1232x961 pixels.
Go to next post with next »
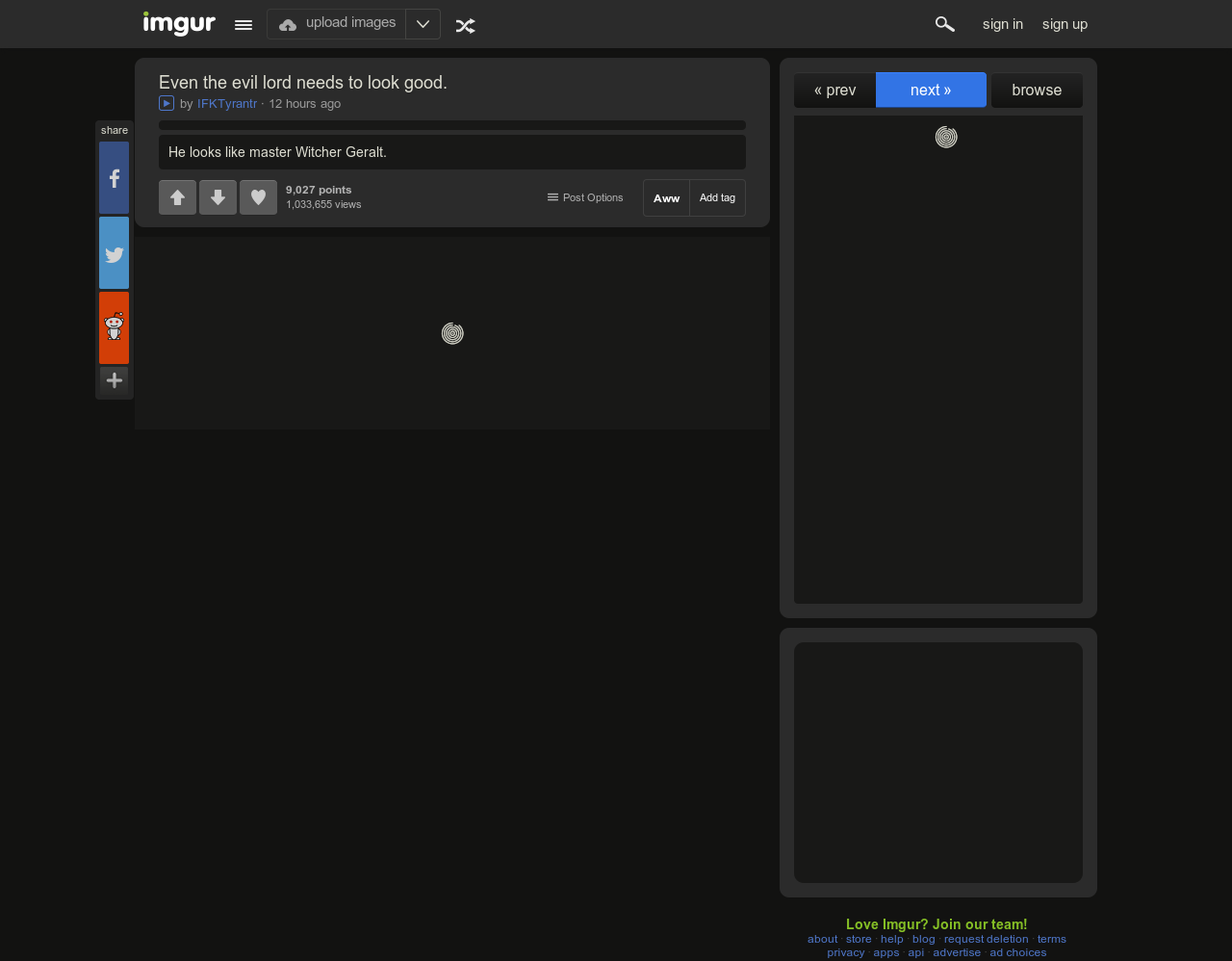pyautogui.click(x=931, y=90)
